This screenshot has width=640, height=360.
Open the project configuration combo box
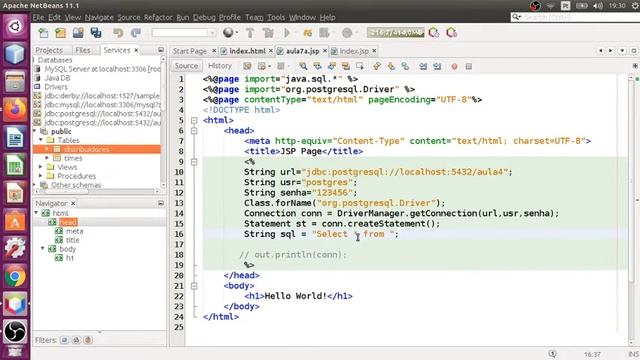tap(184, 33)
